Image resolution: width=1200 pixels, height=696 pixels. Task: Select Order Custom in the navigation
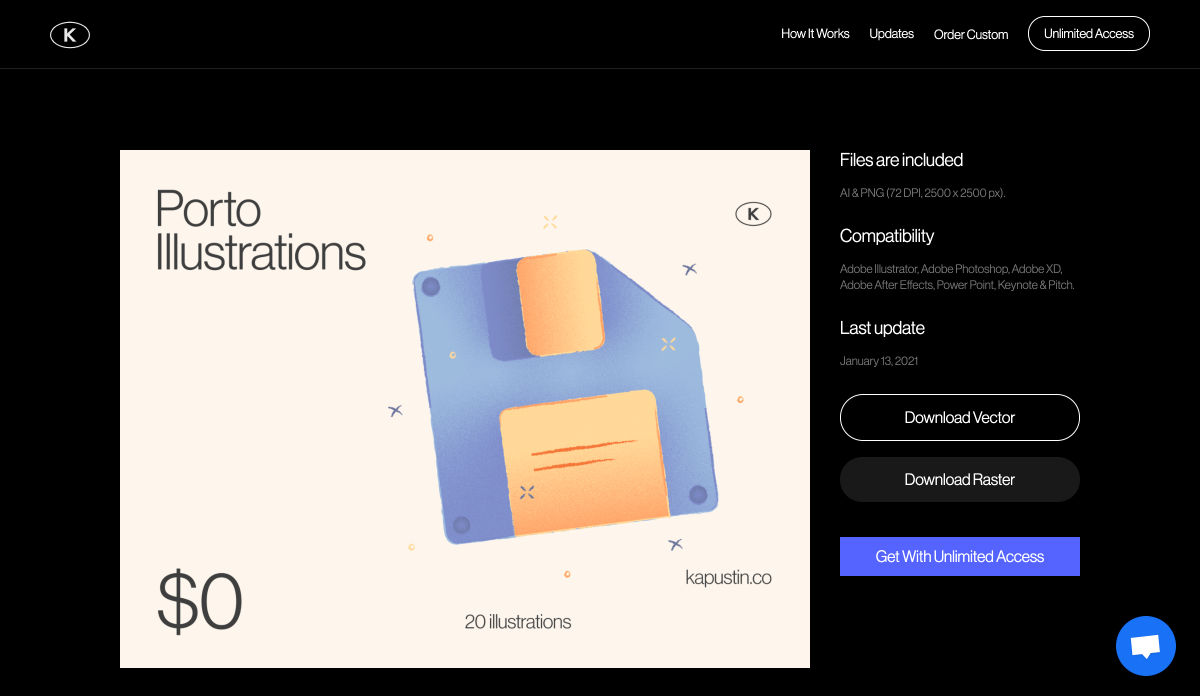[x=971, y=35]
